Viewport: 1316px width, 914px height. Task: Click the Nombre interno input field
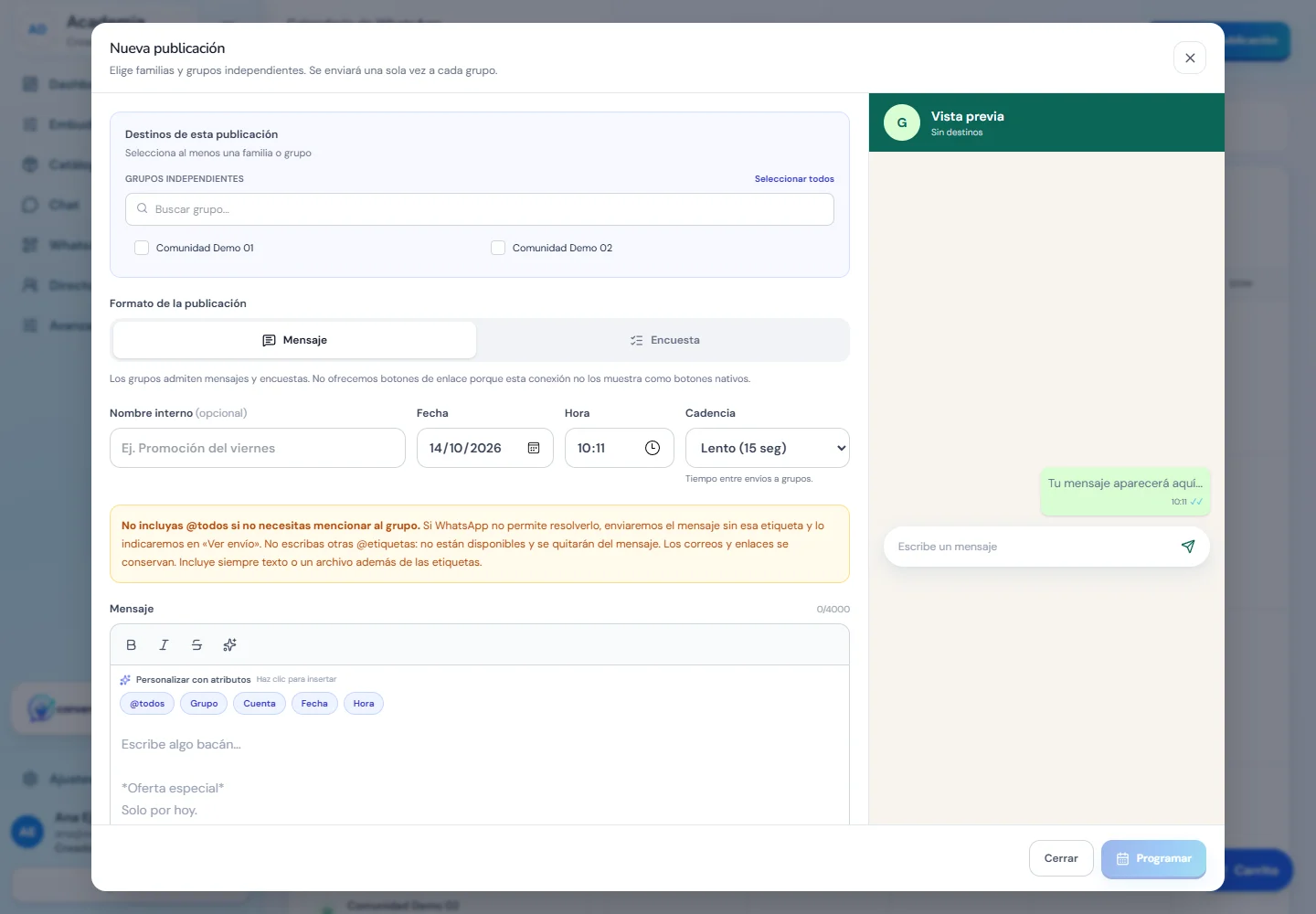pyautogui.click(x=258, y=448)
